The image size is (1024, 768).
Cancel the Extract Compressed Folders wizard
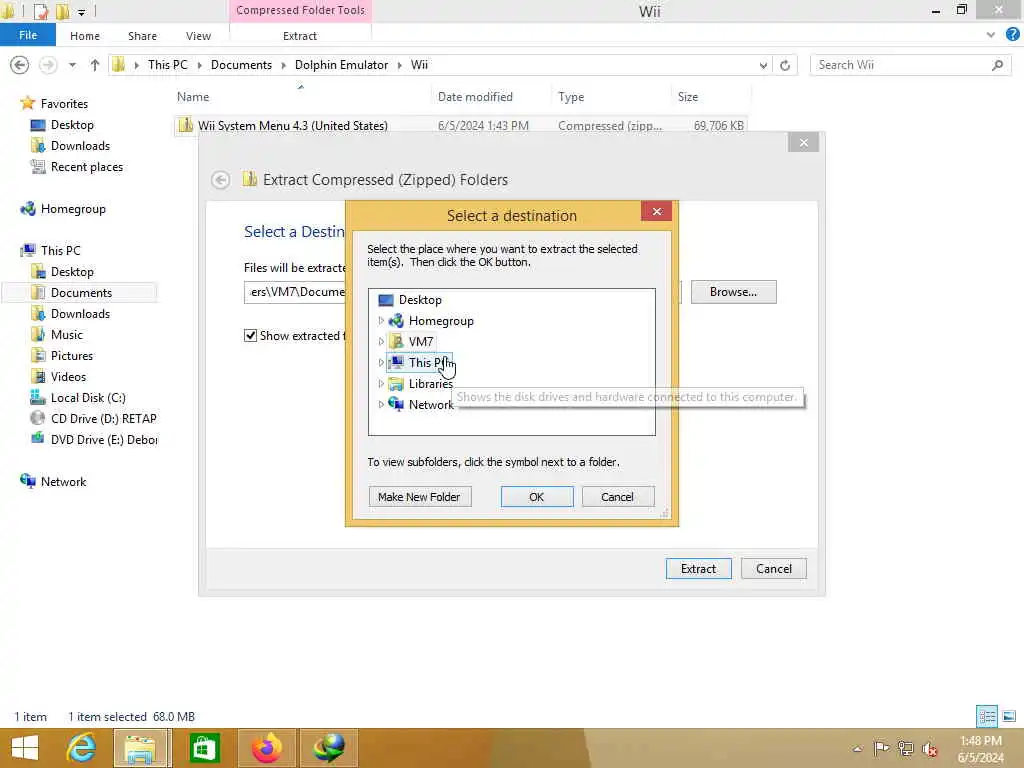point(774,569)
